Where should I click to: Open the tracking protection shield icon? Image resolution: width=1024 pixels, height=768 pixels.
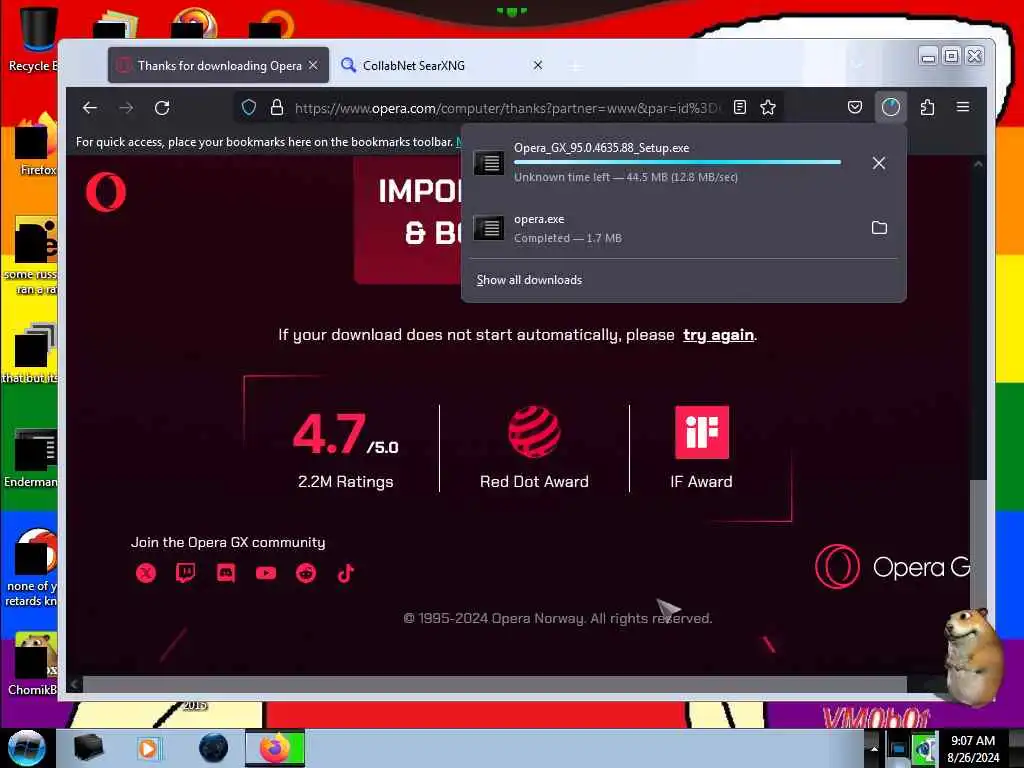[249, 107]
